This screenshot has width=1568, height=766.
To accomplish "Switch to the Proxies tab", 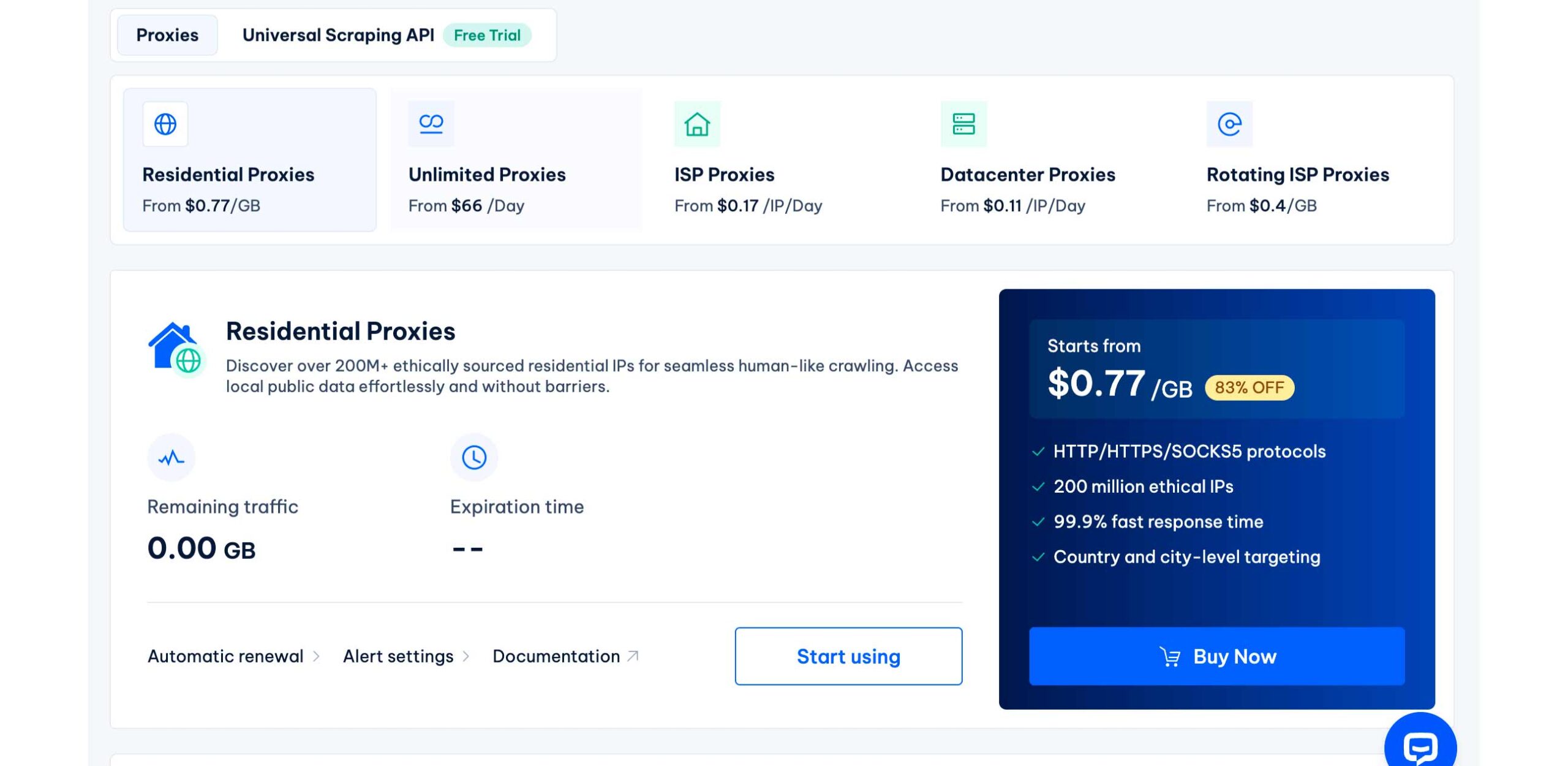I will (167, 35).
